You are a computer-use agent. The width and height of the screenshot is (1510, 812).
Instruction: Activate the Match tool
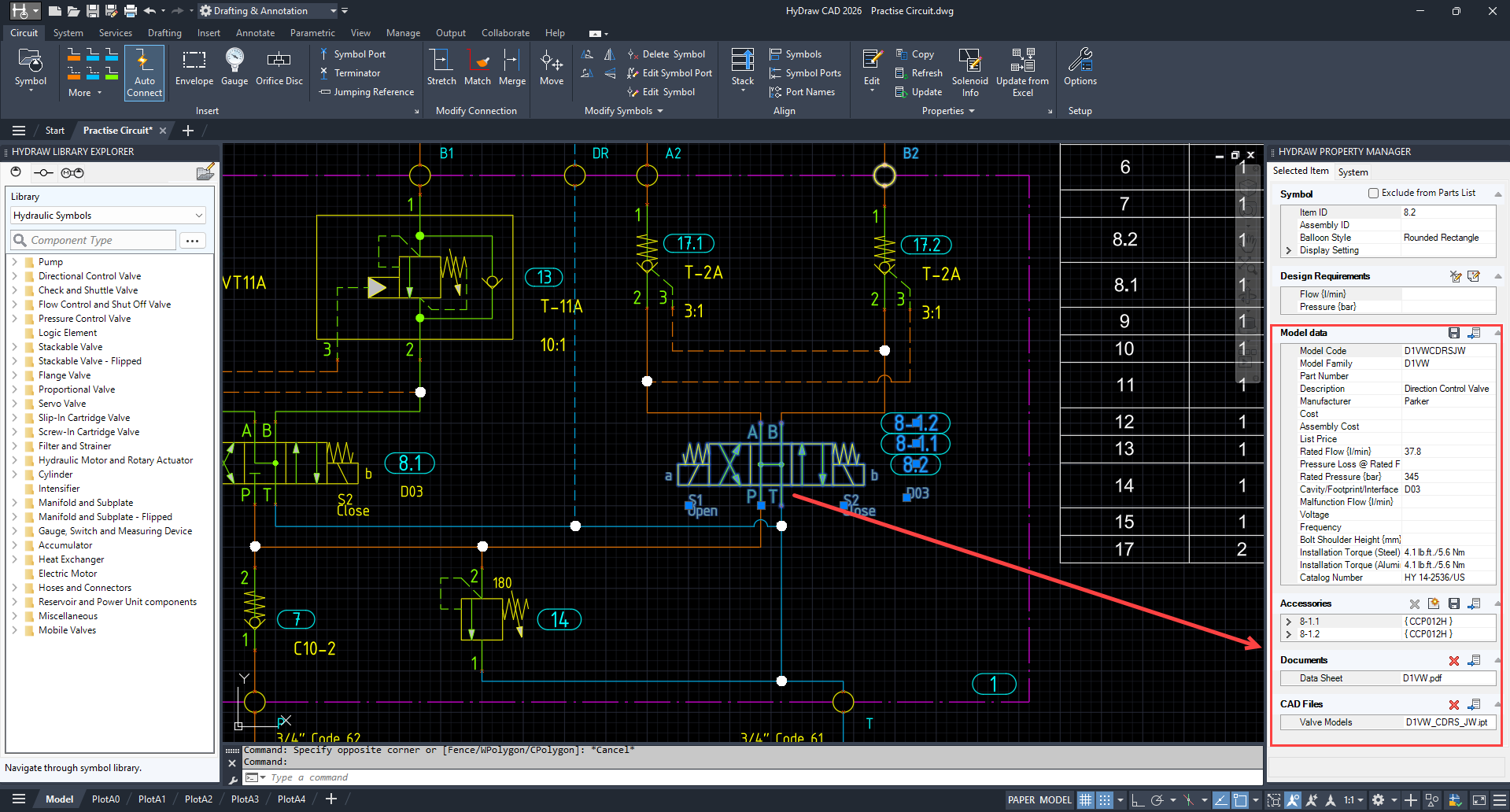[478, 67]
